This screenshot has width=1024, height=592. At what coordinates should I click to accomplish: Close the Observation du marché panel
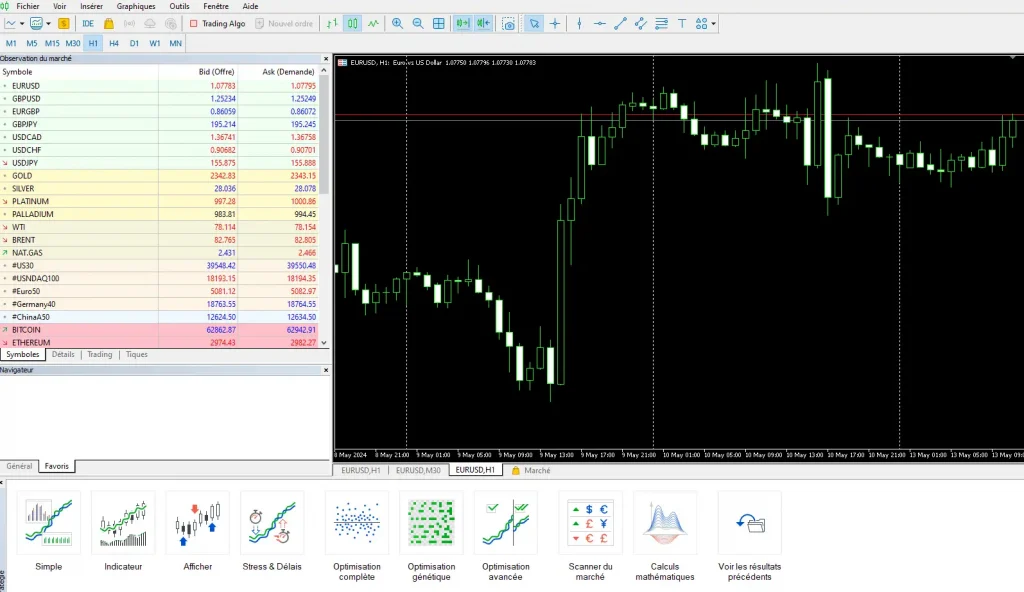click(x=326, y=58)
